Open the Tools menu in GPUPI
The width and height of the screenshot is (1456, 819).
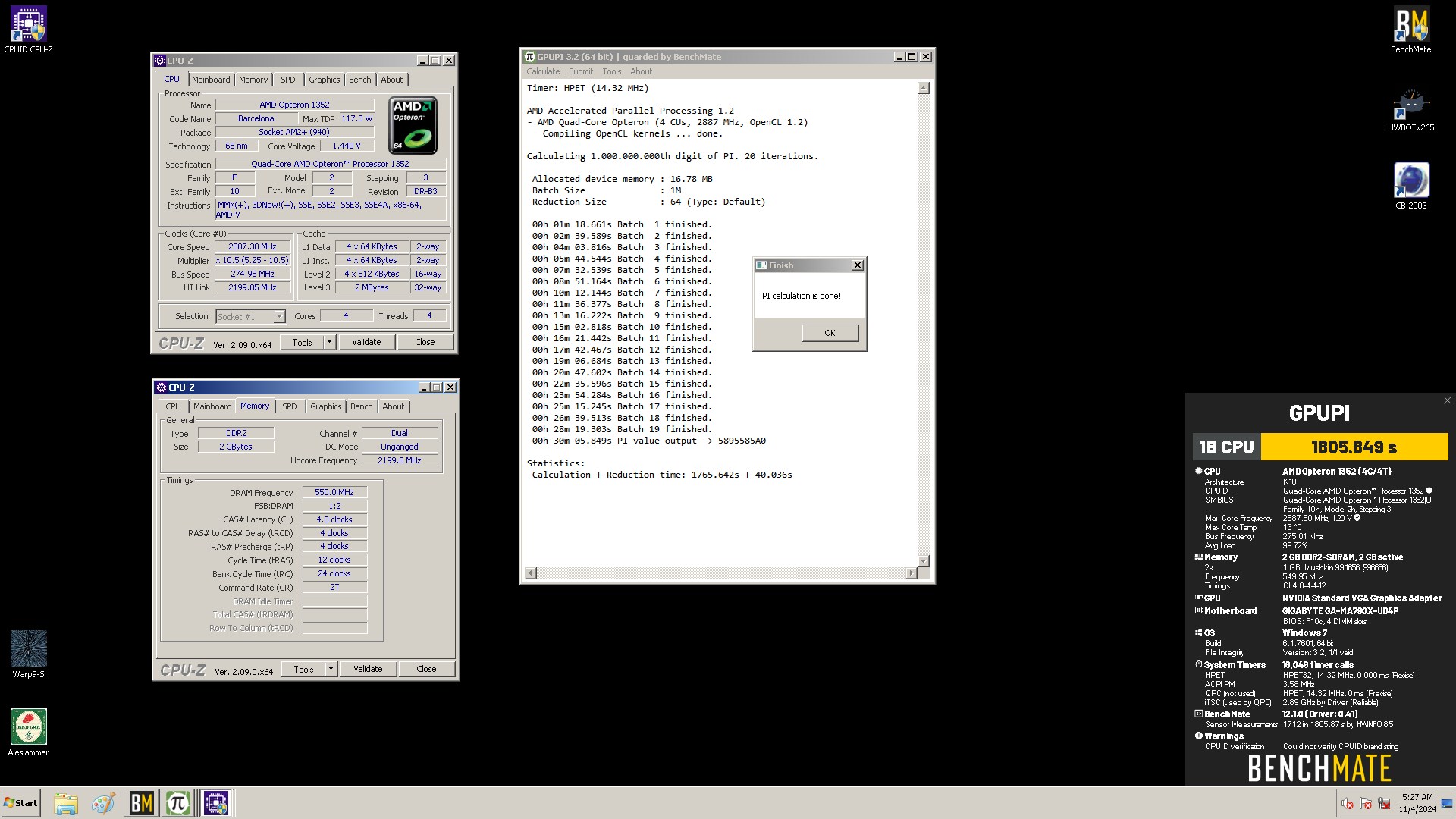[x=612, y=71]
